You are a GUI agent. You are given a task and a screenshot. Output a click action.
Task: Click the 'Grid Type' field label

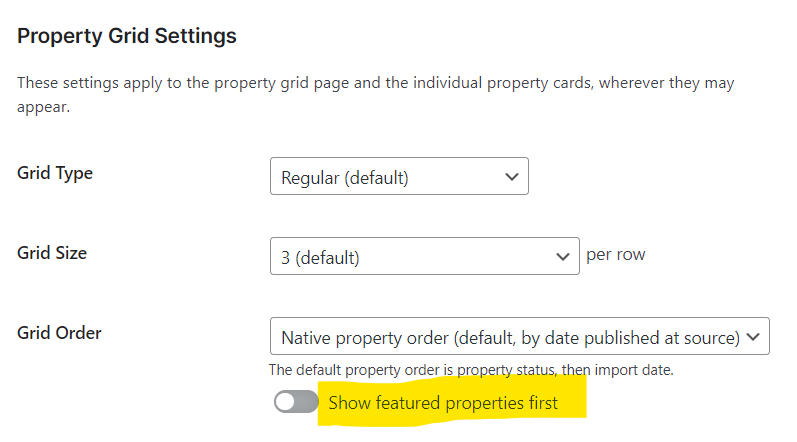coord(55,173)
